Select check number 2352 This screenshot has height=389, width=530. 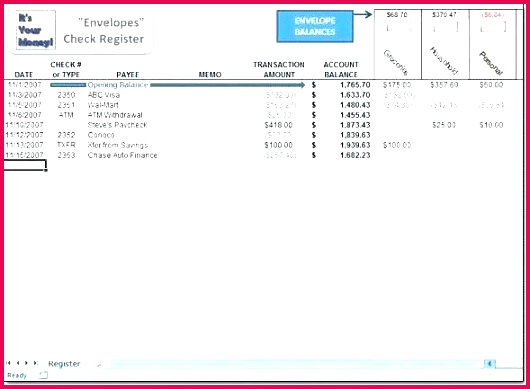coord(66,135)
